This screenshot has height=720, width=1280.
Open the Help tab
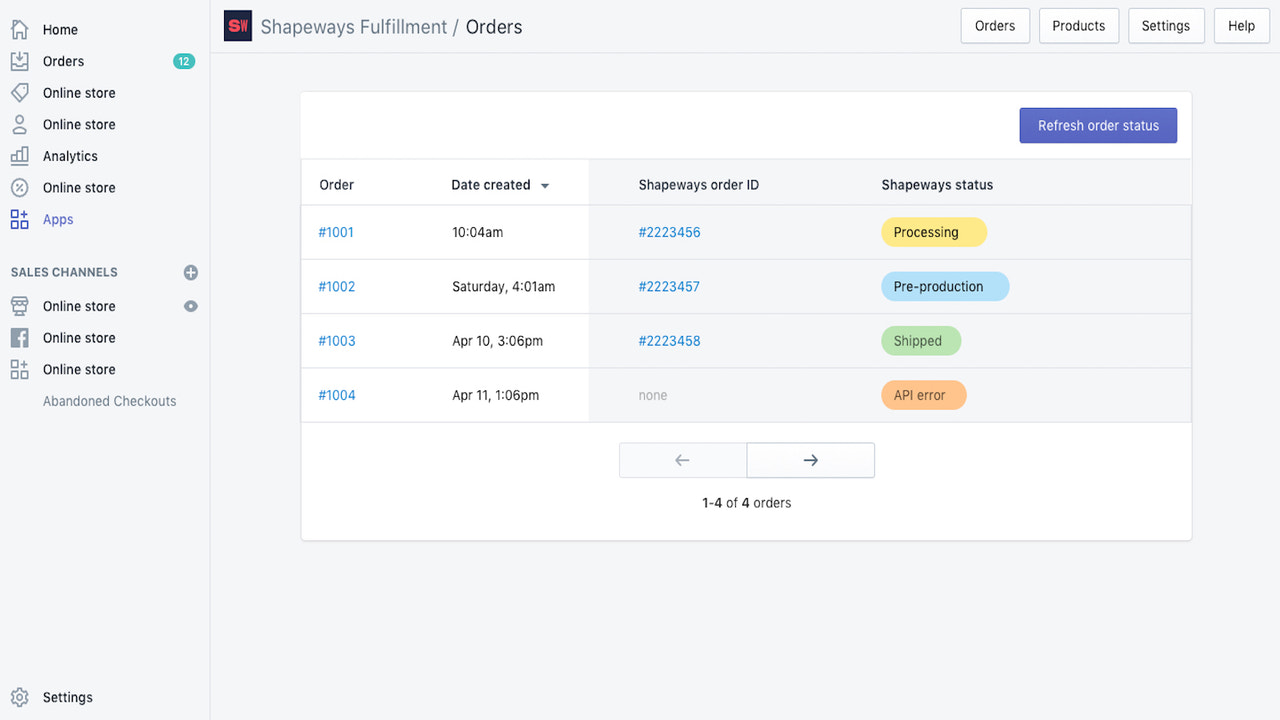[1241, 25]
